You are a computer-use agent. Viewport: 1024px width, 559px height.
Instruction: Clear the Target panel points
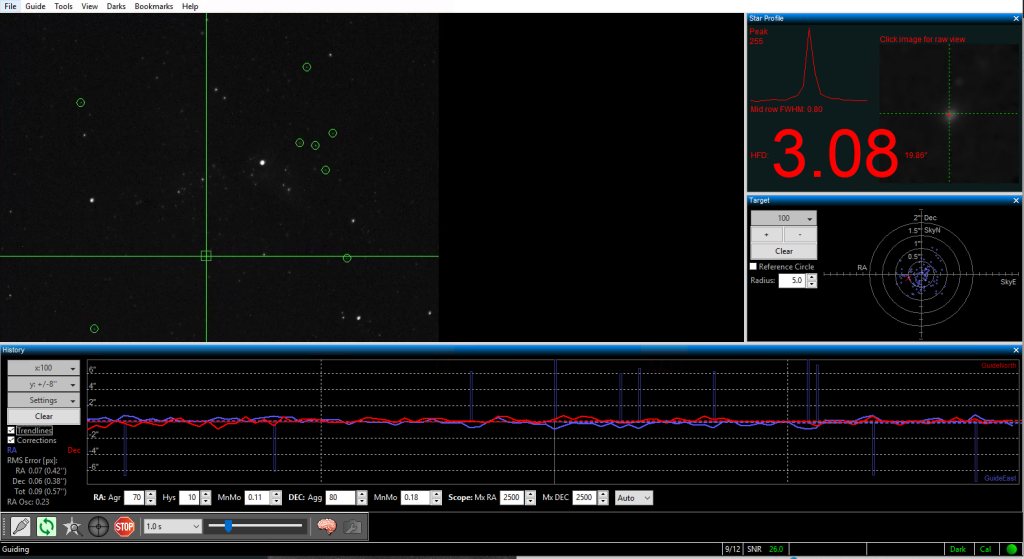coord(784,251)
